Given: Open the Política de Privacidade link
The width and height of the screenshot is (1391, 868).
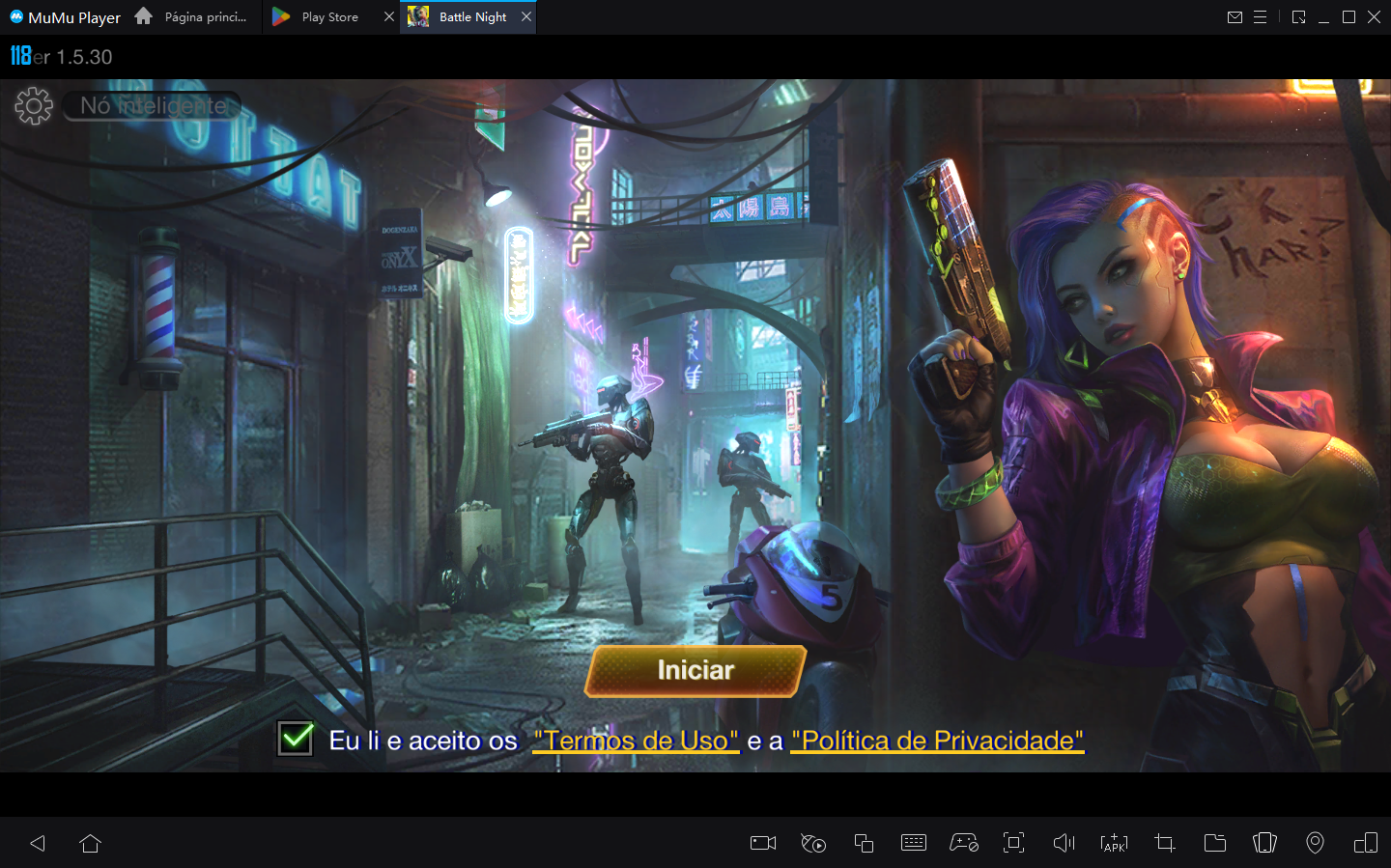Looking at the screenshot, I should [937, 741].
